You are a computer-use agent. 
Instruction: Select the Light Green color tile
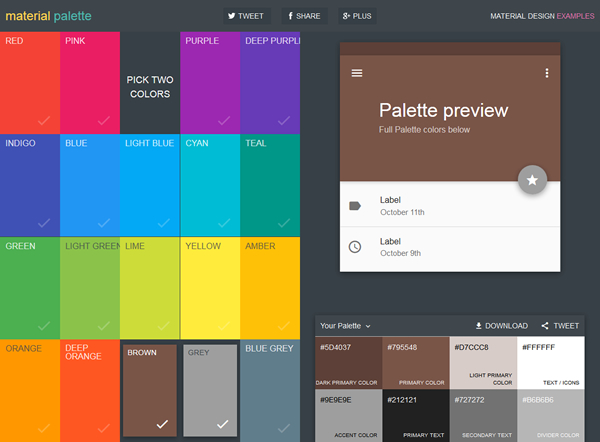tap(90, 288)
